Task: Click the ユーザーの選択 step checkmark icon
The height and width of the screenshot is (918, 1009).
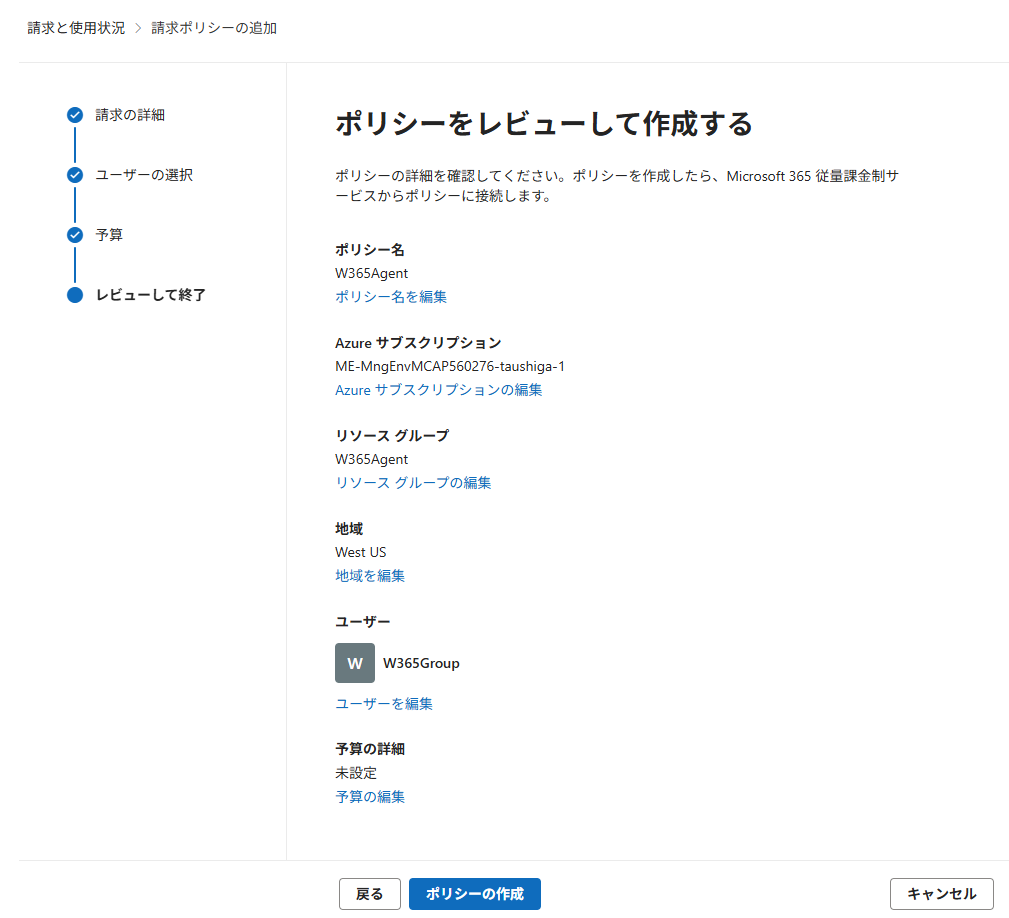Action: [x=75, y=175]
